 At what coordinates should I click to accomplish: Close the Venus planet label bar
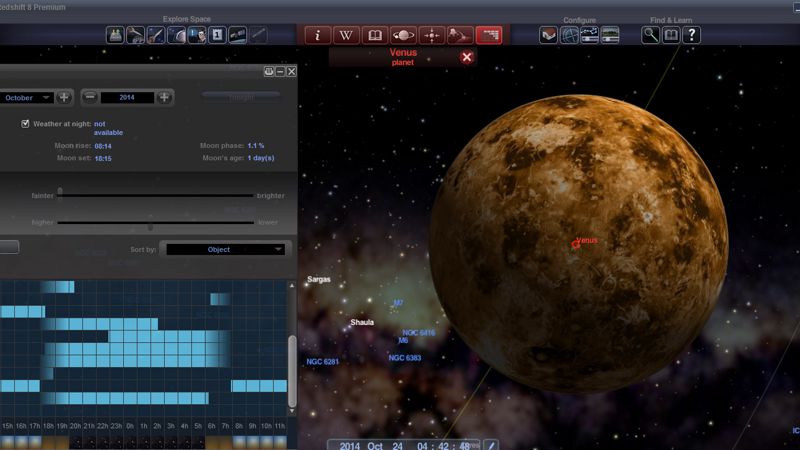[466, 57]
